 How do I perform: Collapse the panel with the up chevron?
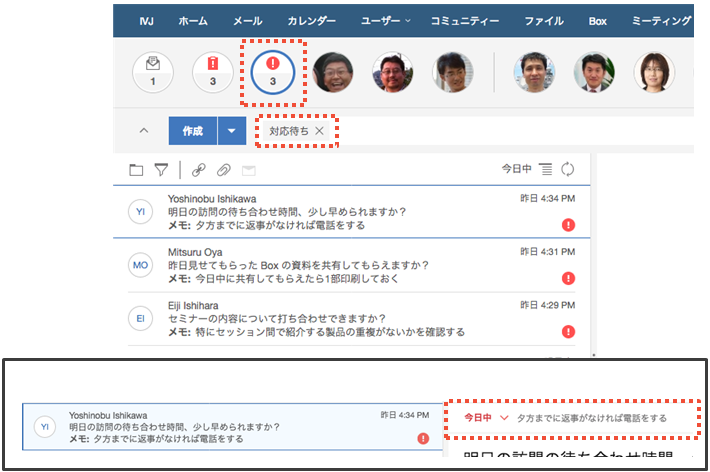coord(143,131)
